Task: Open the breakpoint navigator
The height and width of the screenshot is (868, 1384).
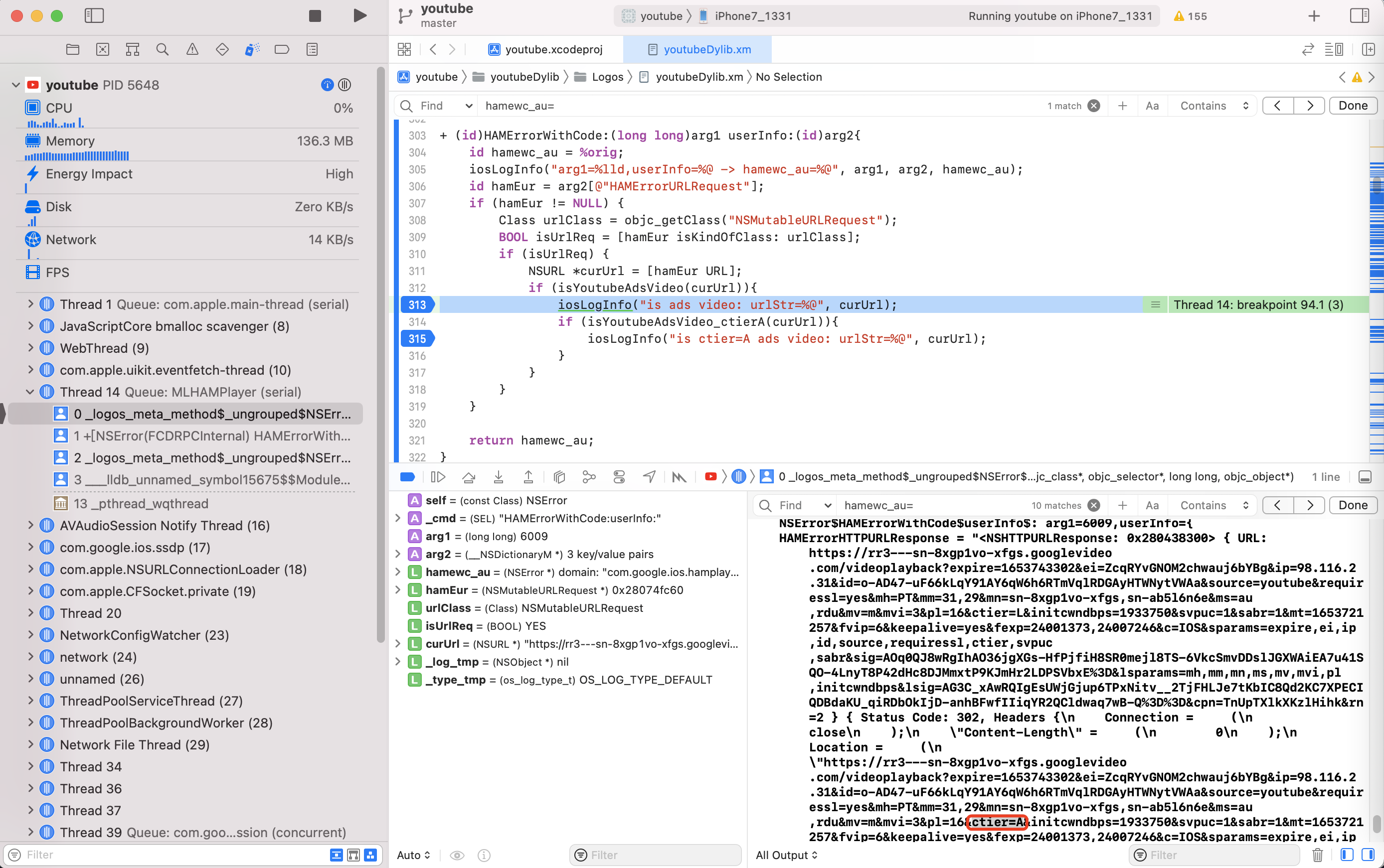Action: (x=282, y=49)
